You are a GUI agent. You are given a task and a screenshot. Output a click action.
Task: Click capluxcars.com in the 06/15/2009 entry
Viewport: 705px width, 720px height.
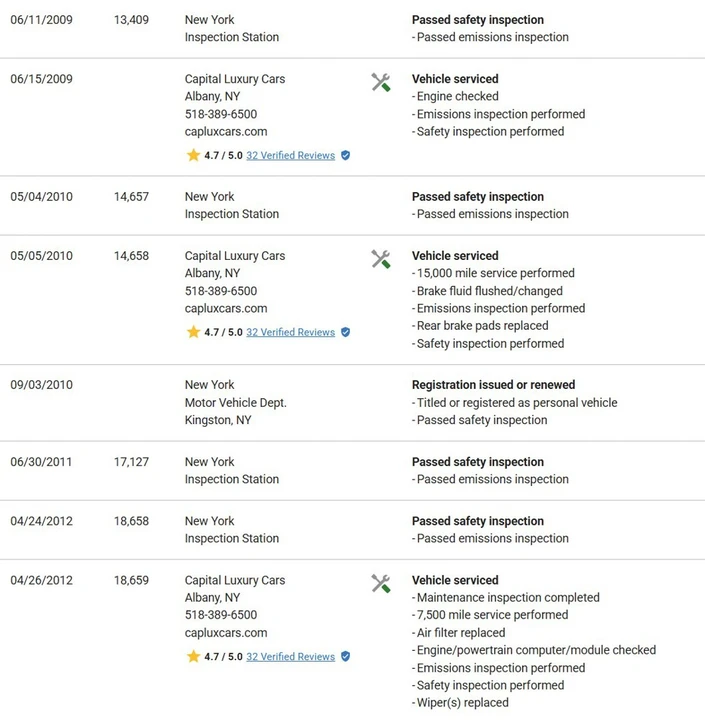pos(226,132)
